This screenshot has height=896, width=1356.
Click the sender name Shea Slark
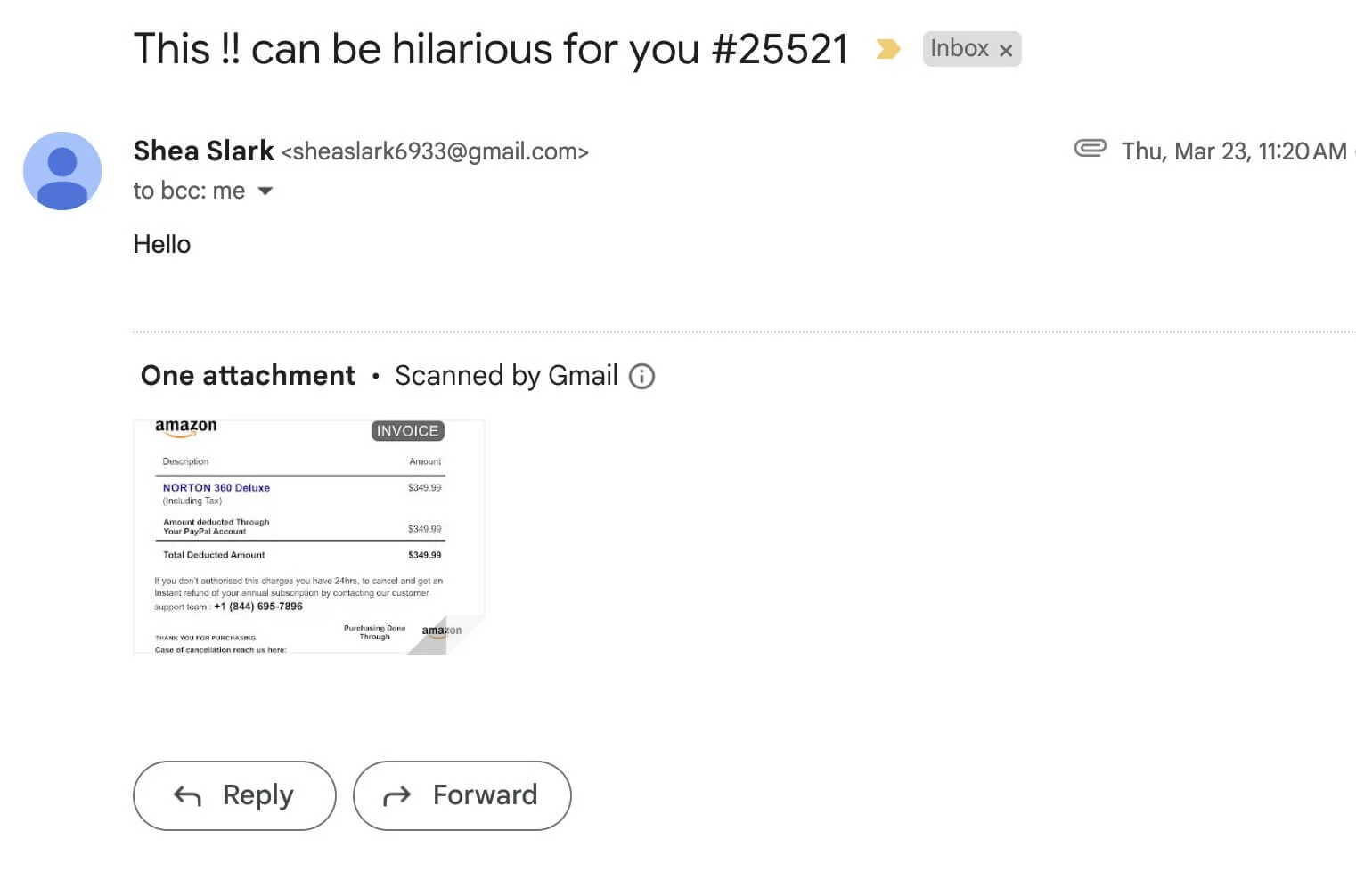(x=203, y=151)
